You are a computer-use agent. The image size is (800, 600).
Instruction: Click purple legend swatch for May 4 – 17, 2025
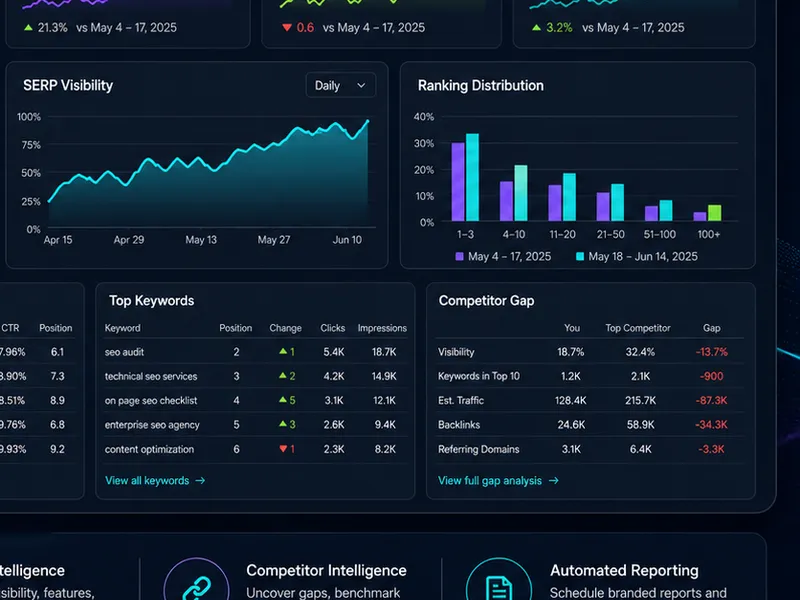pos(459,257)
